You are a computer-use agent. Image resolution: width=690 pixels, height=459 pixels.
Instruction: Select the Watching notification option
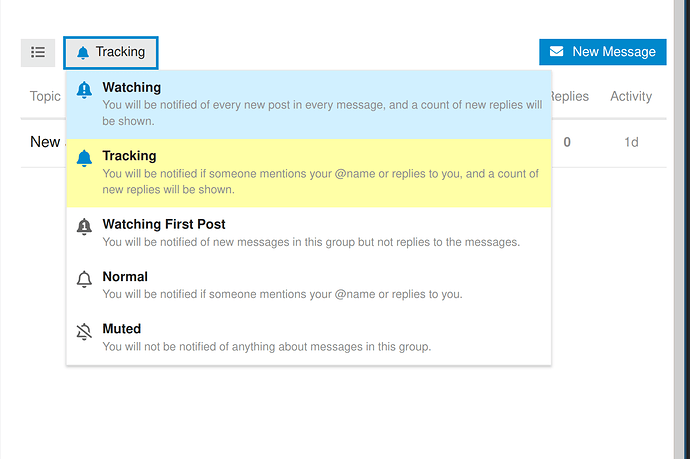point(308,104)
